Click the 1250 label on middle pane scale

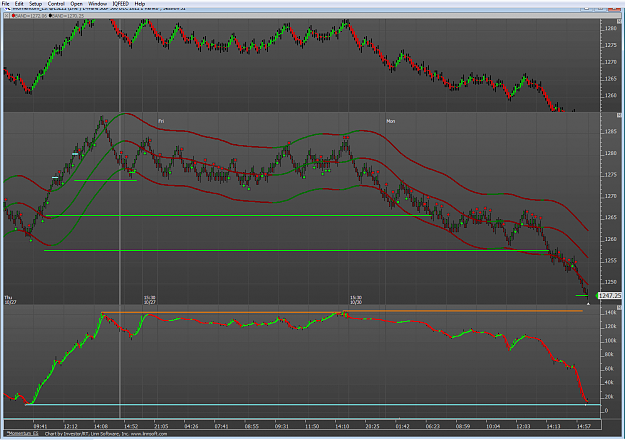point(611,282)
